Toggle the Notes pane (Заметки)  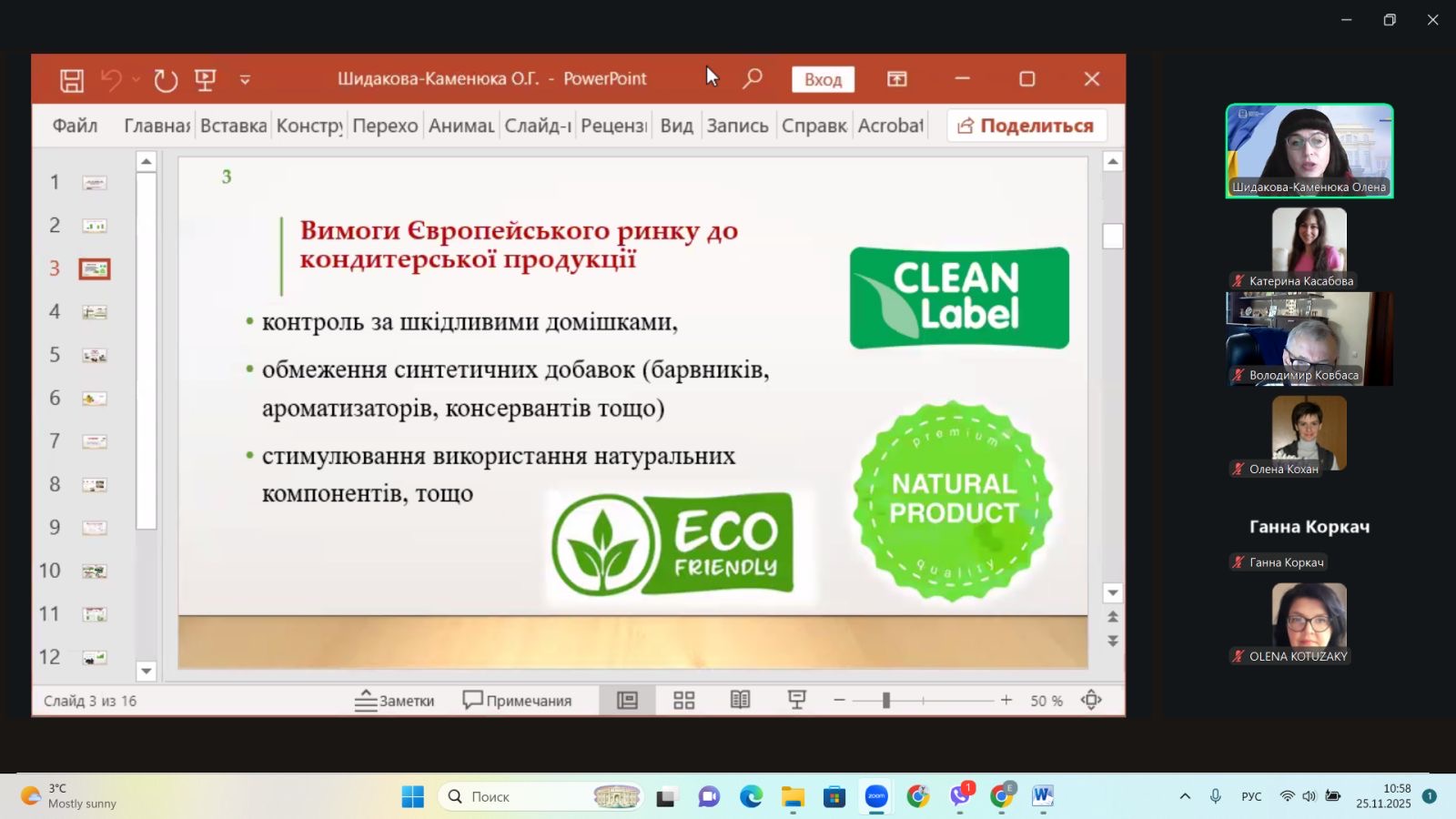pyautogui.click(x=395, y=700)
